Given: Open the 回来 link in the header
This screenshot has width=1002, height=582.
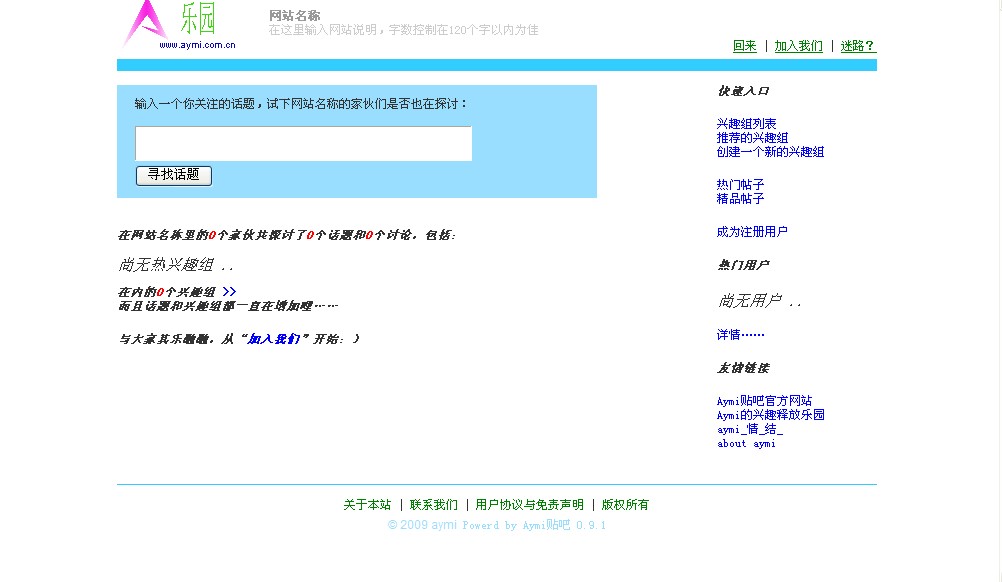Looking at the screenshot, I should point(744,46).
